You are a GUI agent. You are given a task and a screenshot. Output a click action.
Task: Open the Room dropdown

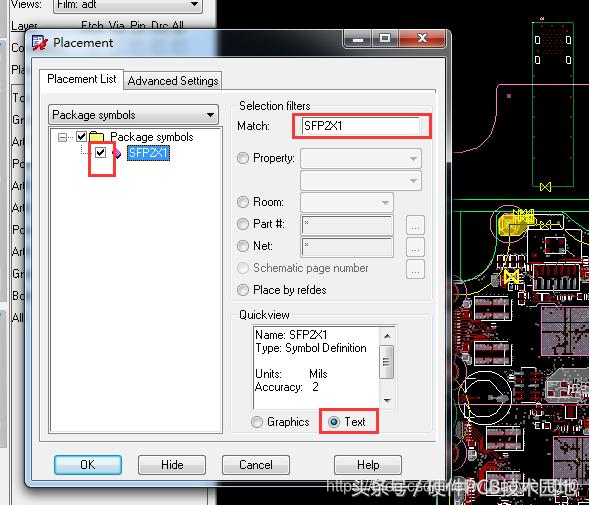point(347,203)
